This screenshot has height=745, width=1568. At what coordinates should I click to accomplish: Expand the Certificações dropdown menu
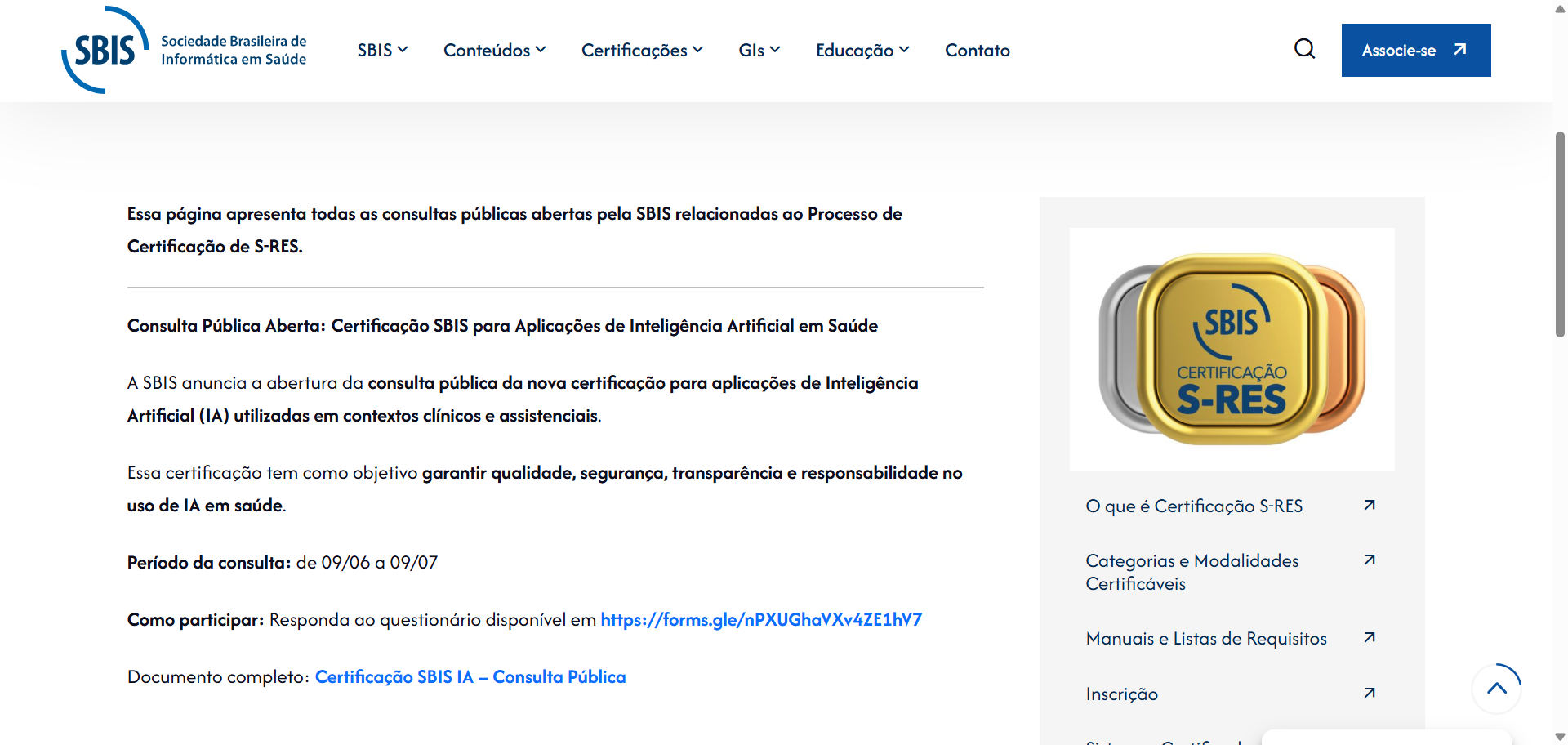642,51
